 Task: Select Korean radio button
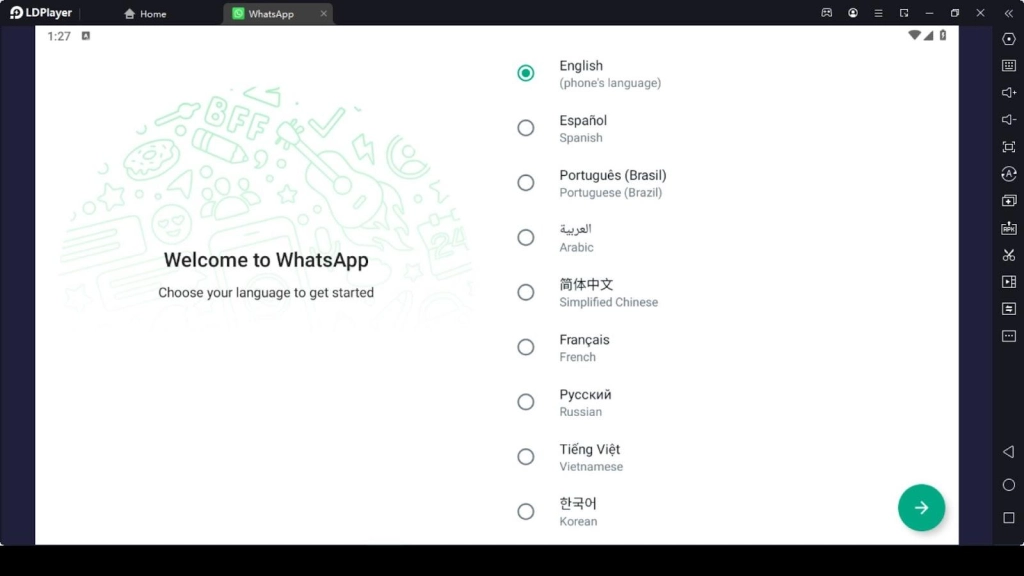click(x=526, y=512)
